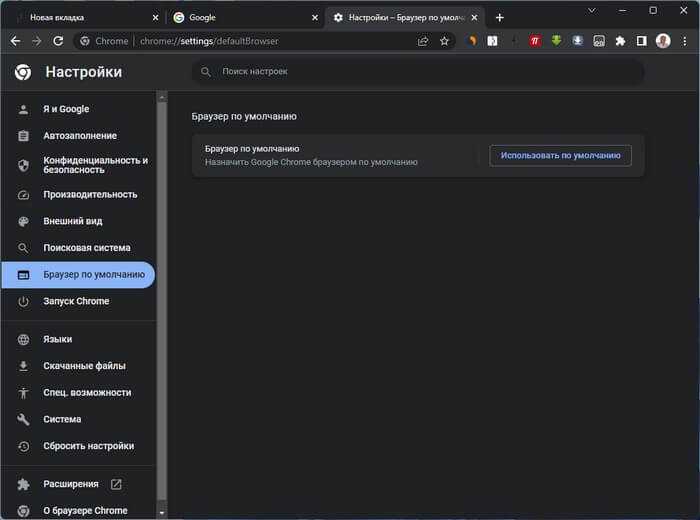
Task: Open the screenshot extension icon
Action: point(599,41)
